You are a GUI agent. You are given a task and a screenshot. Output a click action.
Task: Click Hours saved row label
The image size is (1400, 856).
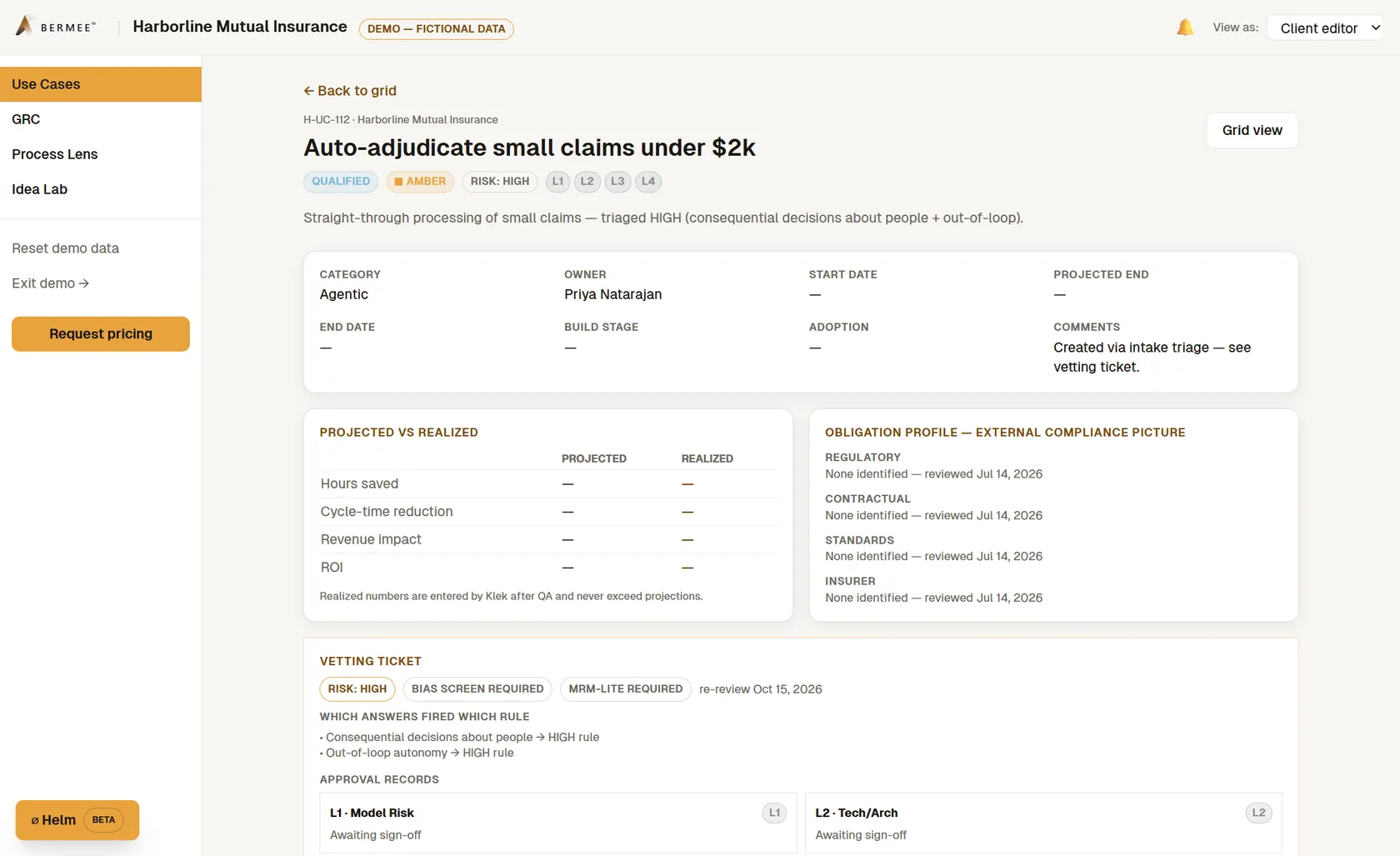click(360, 484)
